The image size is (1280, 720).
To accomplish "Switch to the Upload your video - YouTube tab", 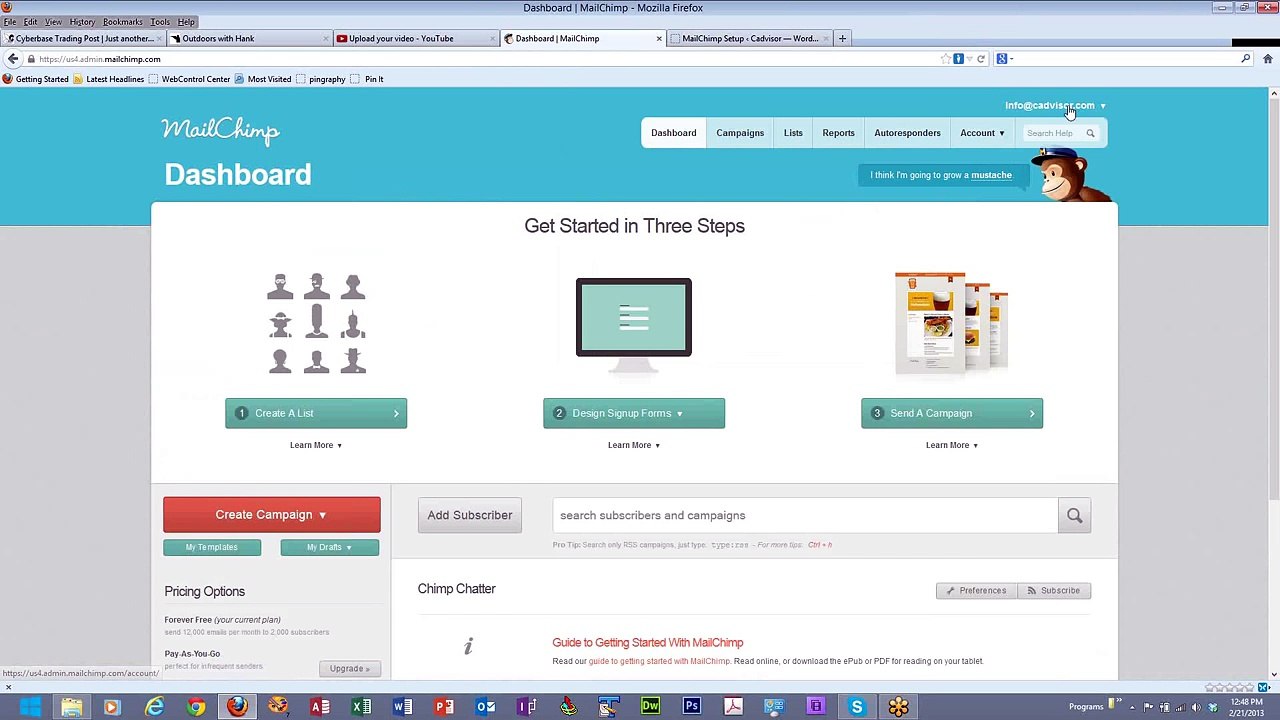I will click(415, 38).
